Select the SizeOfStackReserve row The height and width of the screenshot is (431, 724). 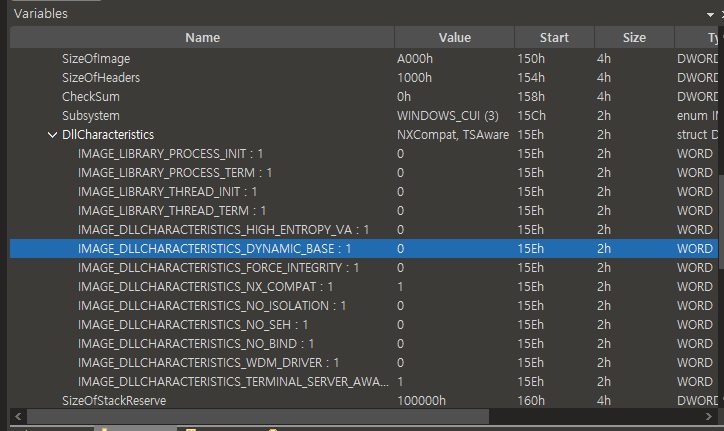pos(364,401)
